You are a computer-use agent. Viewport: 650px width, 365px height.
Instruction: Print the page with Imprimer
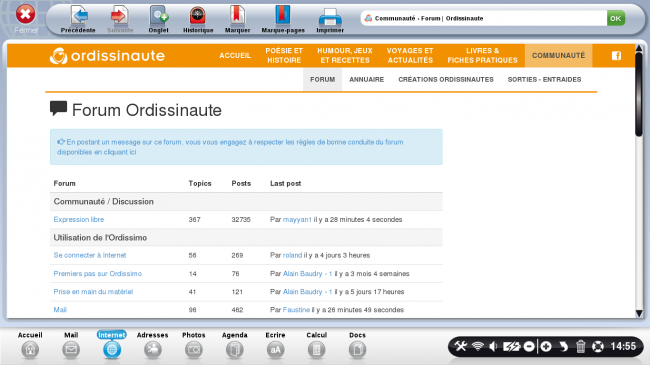click(330, 19)
